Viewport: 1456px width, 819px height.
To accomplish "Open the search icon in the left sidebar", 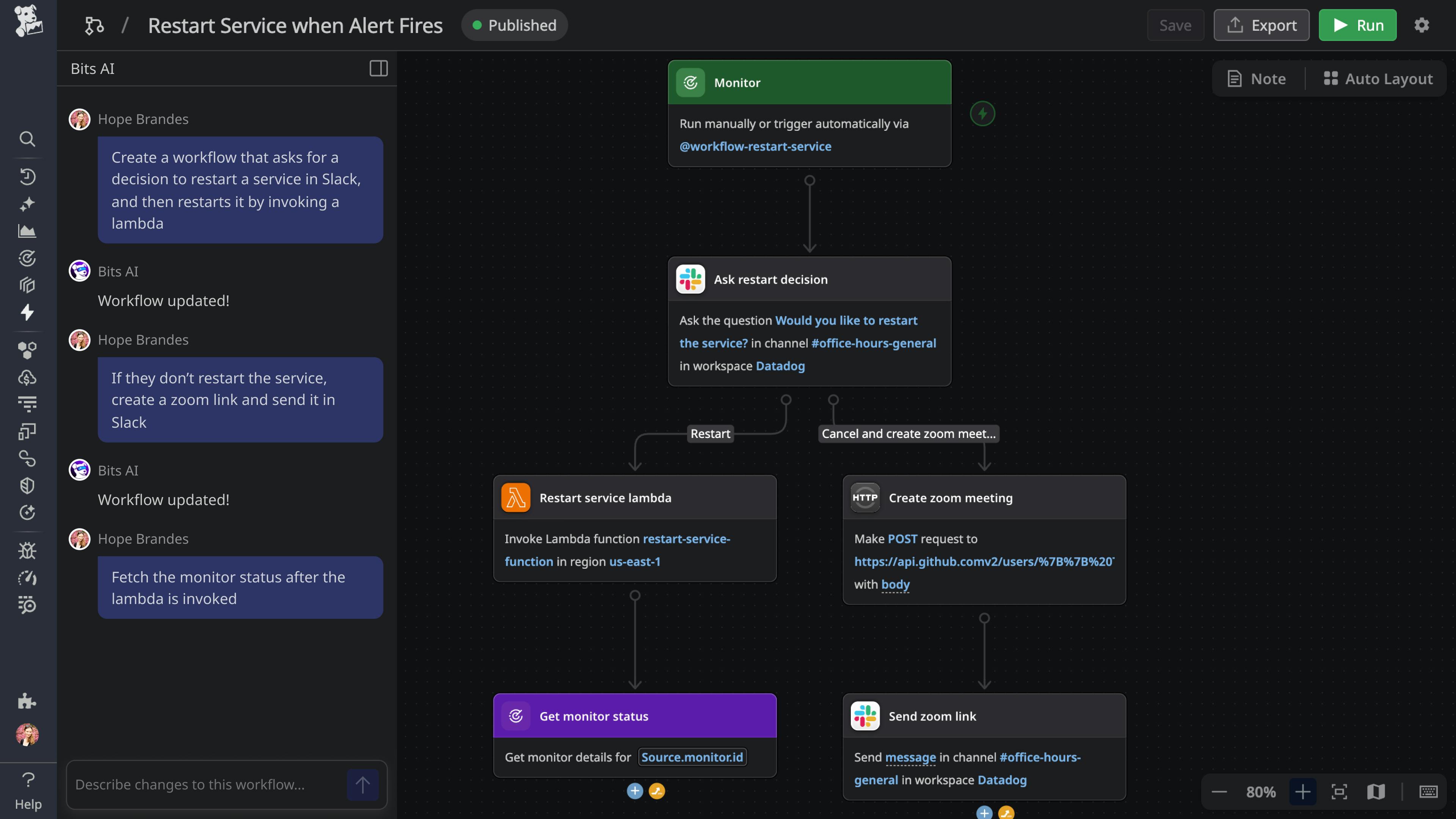I will point(27,140).
